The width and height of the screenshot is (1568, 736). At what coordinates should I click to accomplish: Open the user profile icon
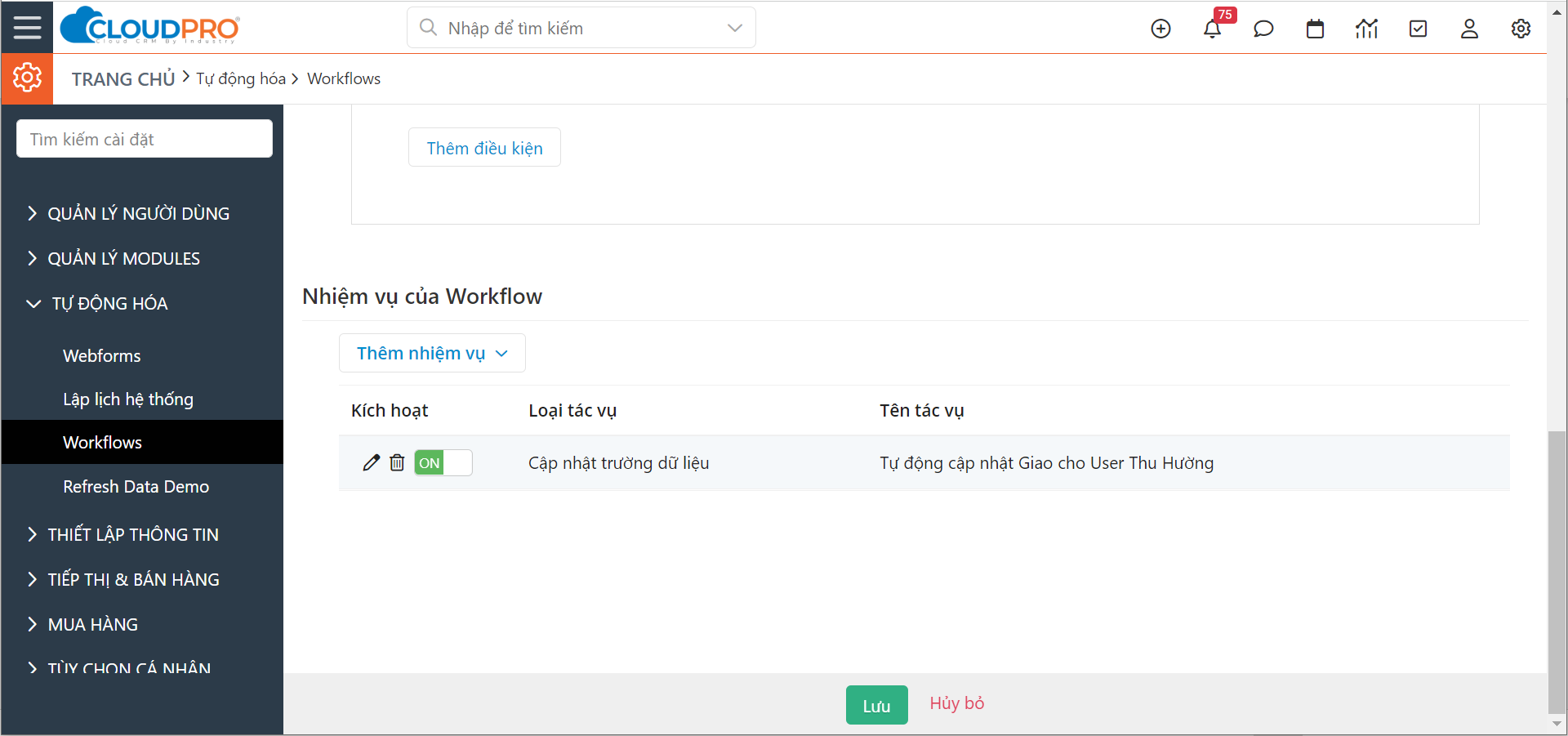coord(1469,29)
